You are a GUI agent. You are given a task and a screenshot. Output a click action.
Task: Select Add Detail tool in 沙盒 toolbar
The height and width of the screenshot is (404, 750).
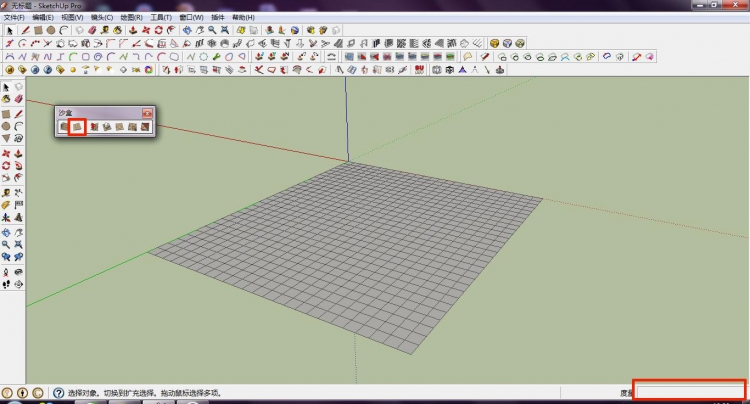coord(132,127)
